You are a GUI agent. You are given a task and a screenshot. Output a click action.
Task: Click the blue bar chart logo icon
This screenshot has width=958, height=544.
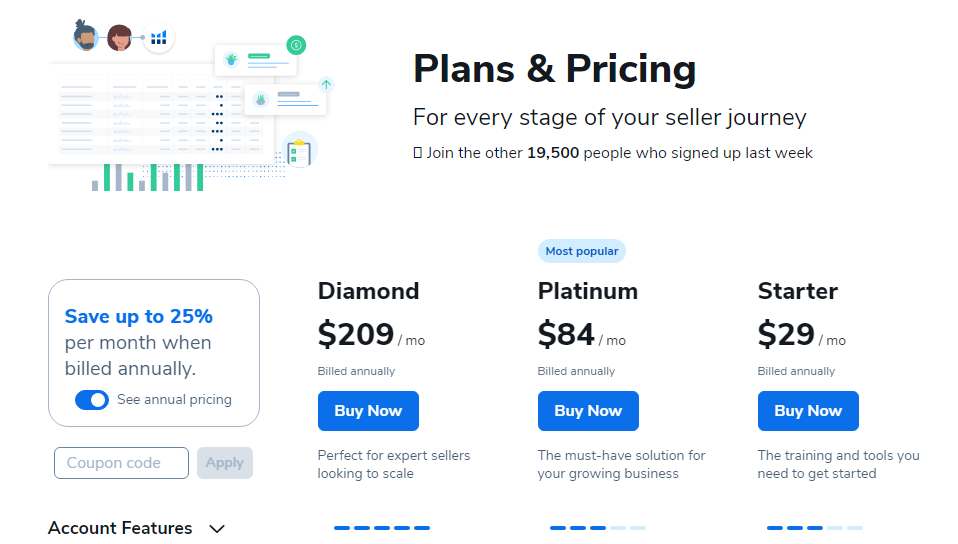(159, 38)
